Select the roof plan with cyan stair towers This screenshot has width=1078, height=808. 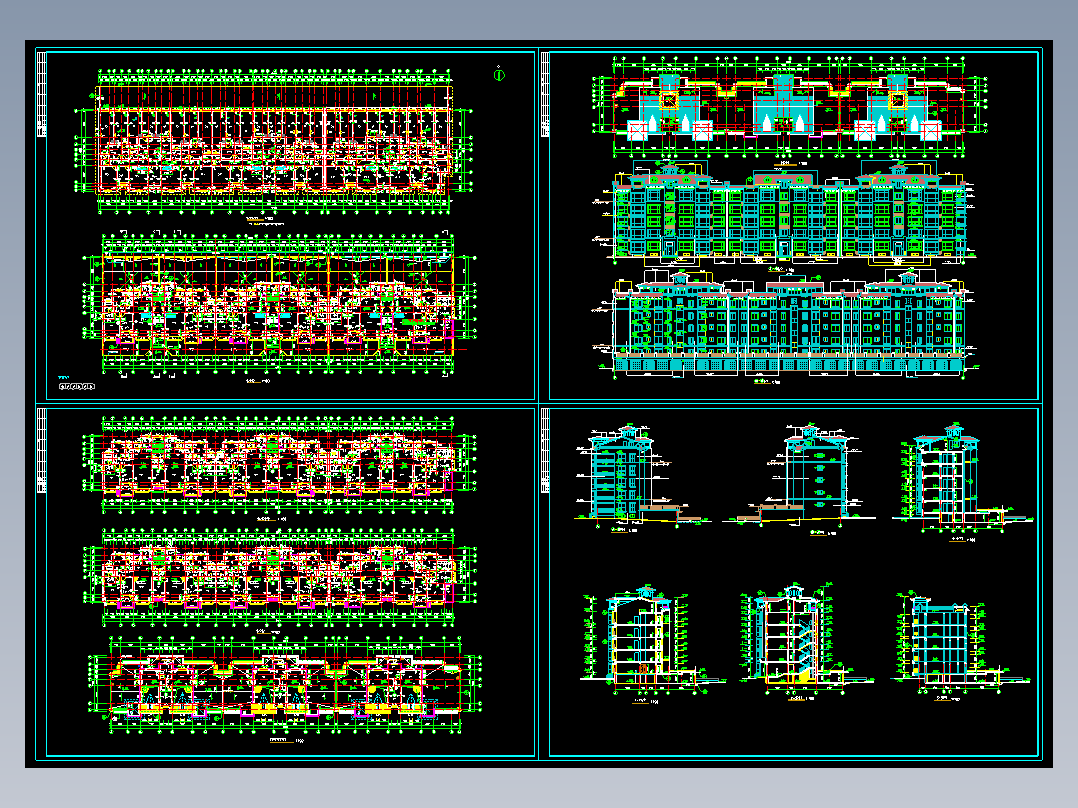click(x=791, y=108)
